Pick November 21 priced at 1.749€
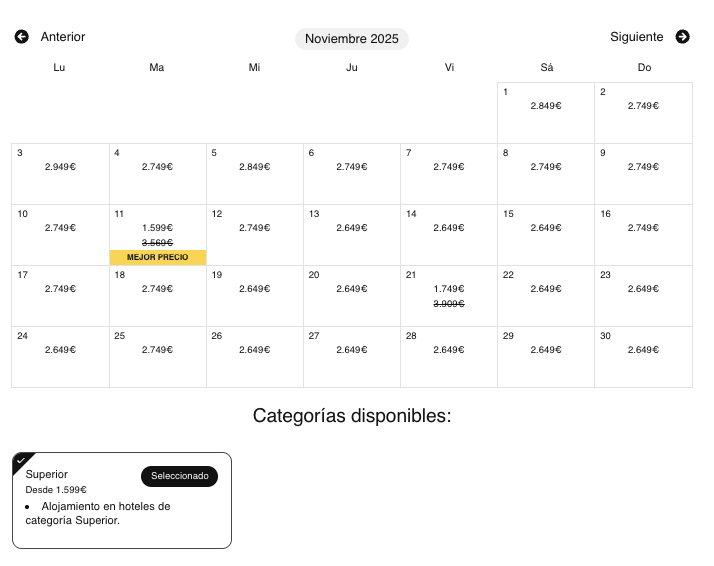This screenshot has width=714, height=566. (449, 296)
